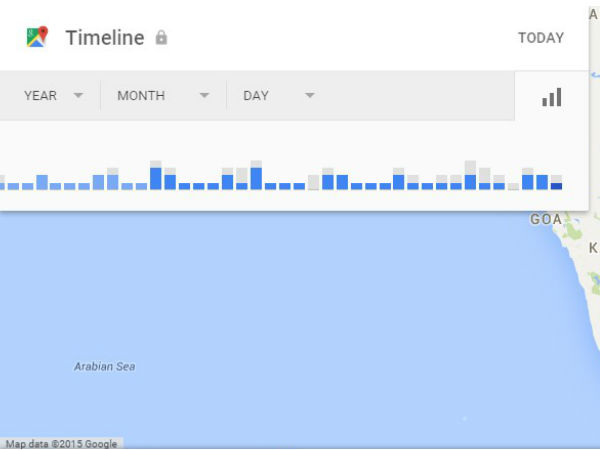Click the GOA label on the map
This screenshot has height=450, width=600.
click(x=545, y=219)
